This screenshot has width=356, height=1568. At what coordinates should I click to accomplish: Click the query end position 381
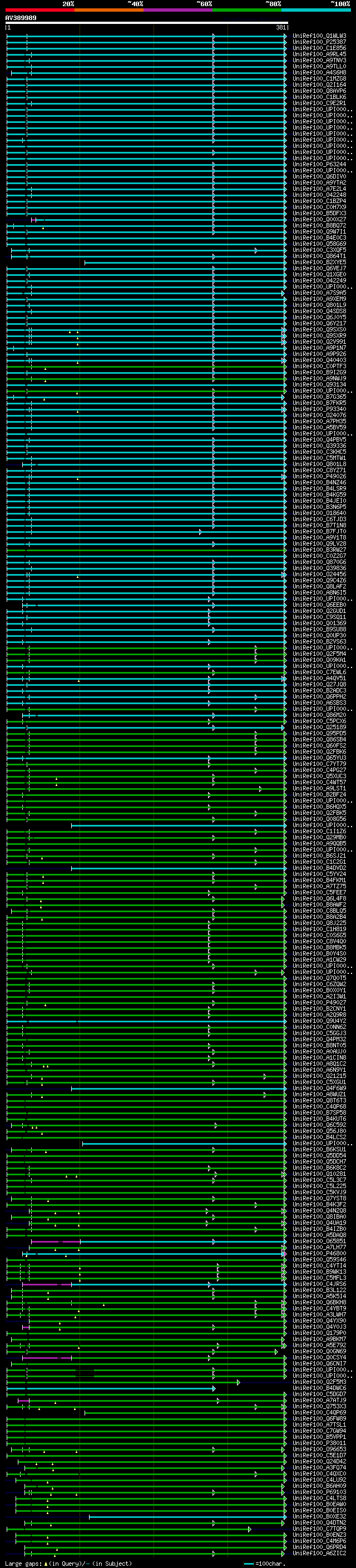tap(280, 28)
